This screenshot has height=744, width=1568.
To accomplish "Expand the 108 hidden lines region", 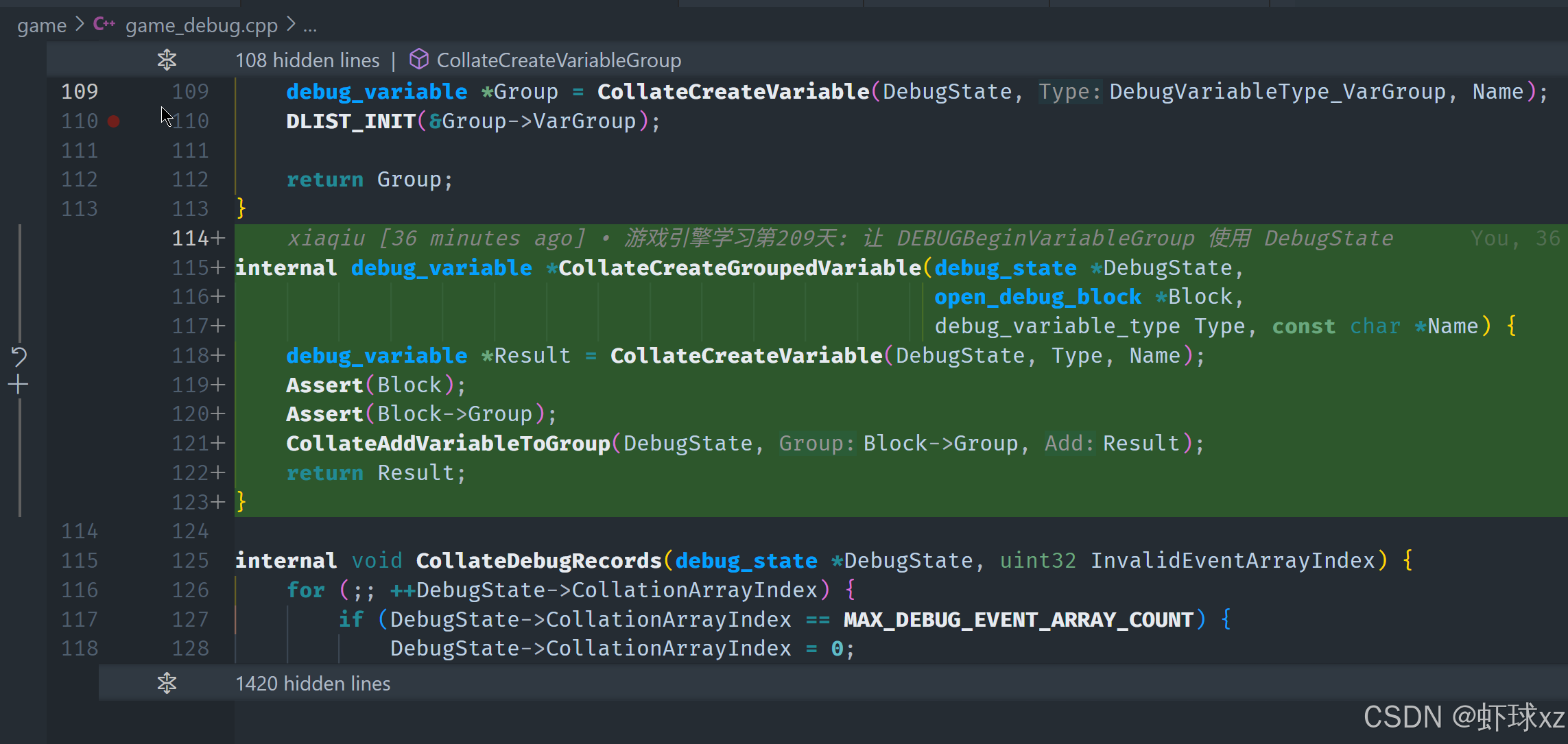I will [x=307, y=60].
